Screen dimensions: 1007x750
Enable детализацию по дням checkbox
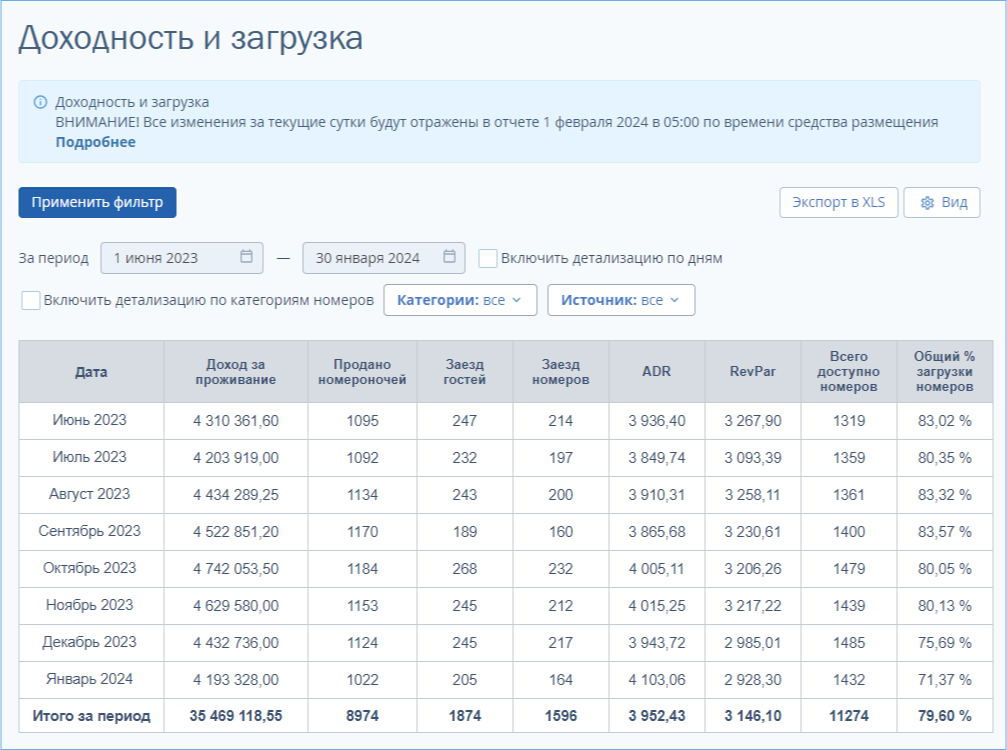[487, 258]
